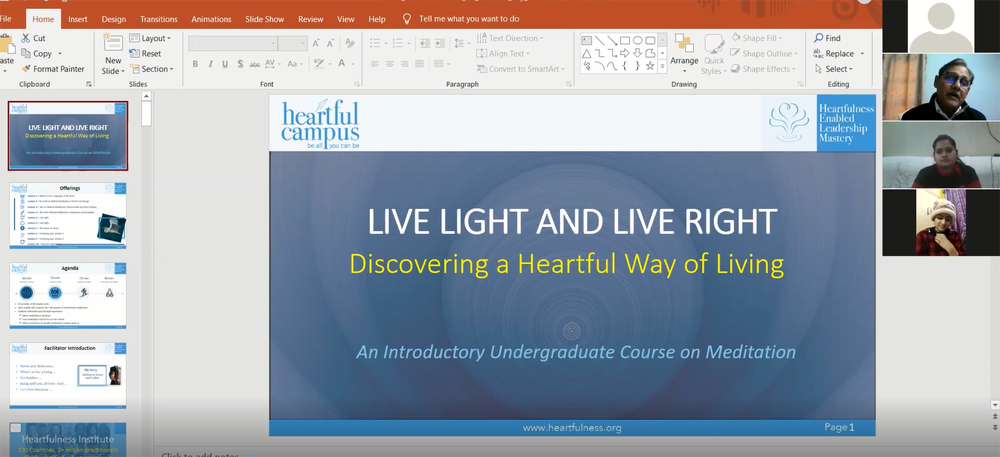This screenshot has width=1000, height=457.
Task: Select the Offerings slide thumbnail
Action: click(x=68, y=215)
